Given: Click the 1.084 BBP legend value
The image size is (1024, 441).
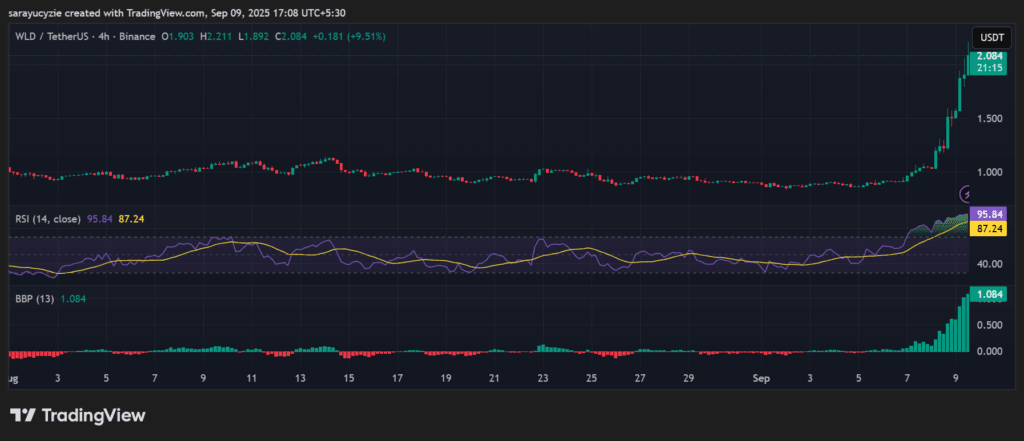Looking at the screenshot, I should click(72, 299).
